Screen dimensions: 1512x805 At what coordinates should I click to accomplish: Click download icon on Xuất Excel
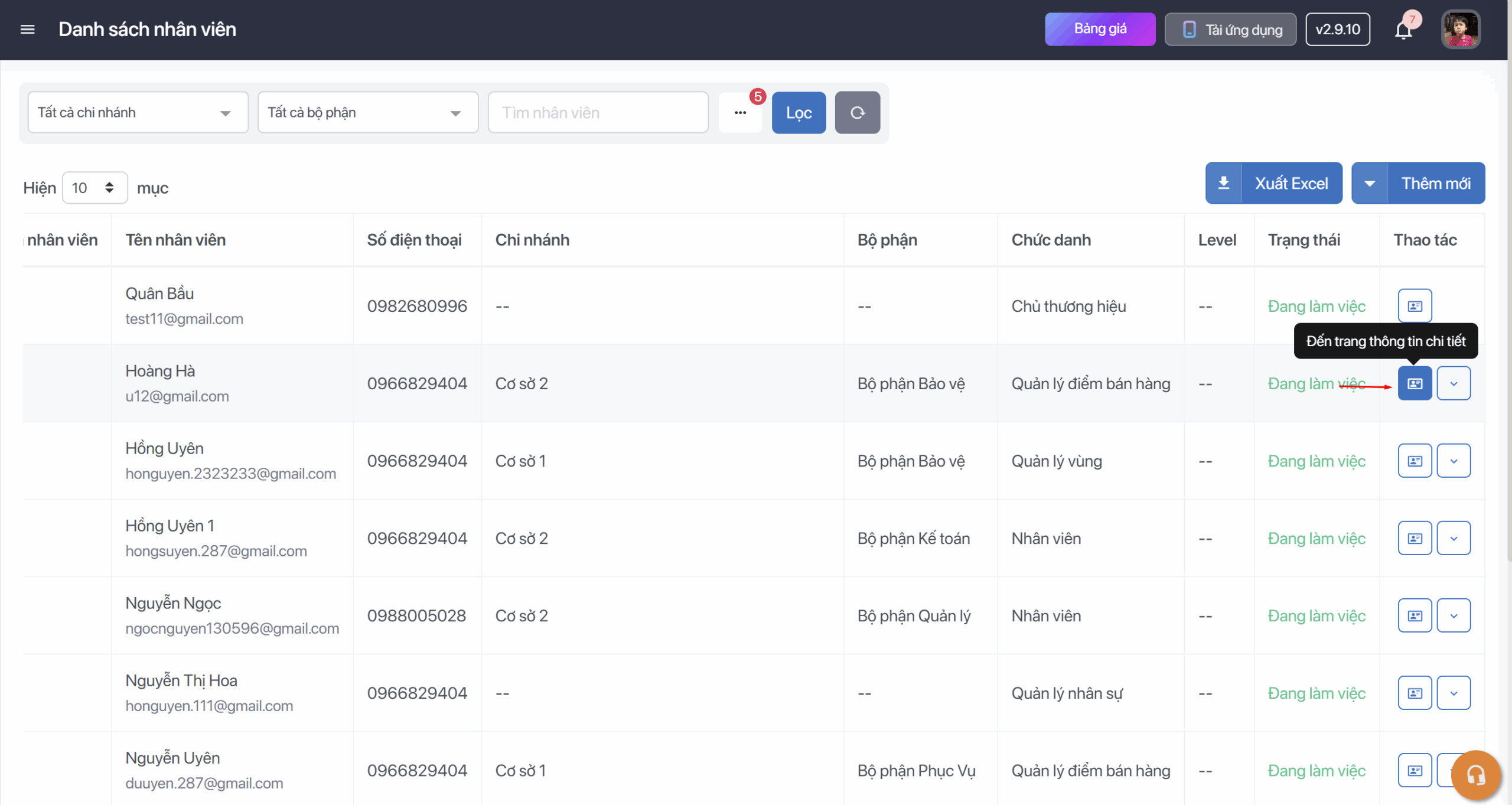pos(1224,183)
